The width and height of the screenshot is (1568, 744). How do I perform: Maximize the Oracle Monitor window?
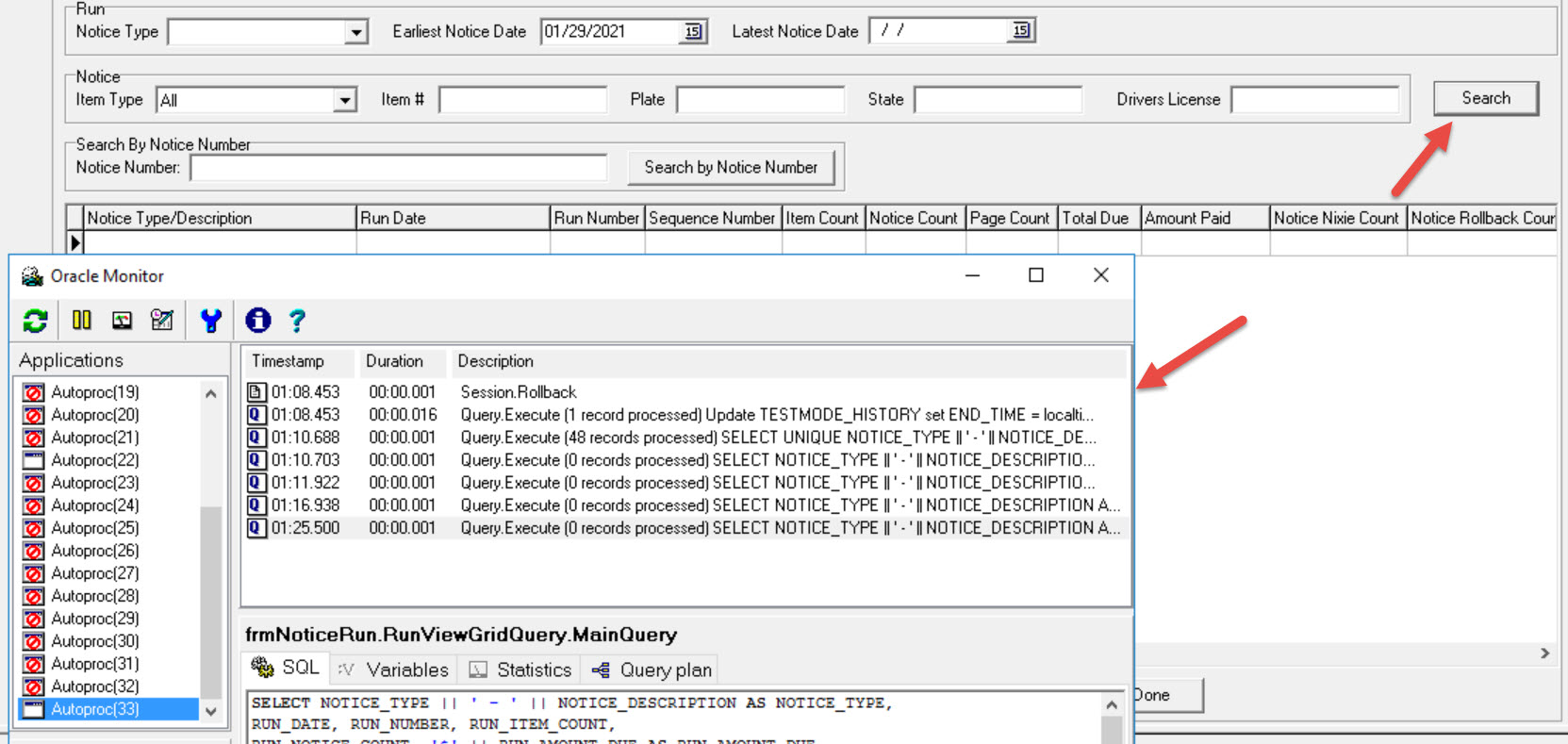point(1036,275)
